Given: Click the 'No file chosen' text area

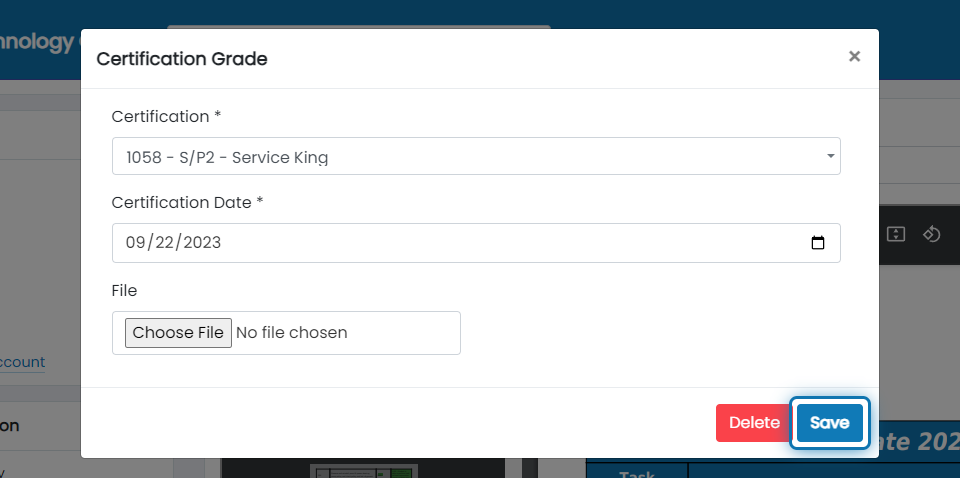Looking at the screenshot, I should click(291, 333).
